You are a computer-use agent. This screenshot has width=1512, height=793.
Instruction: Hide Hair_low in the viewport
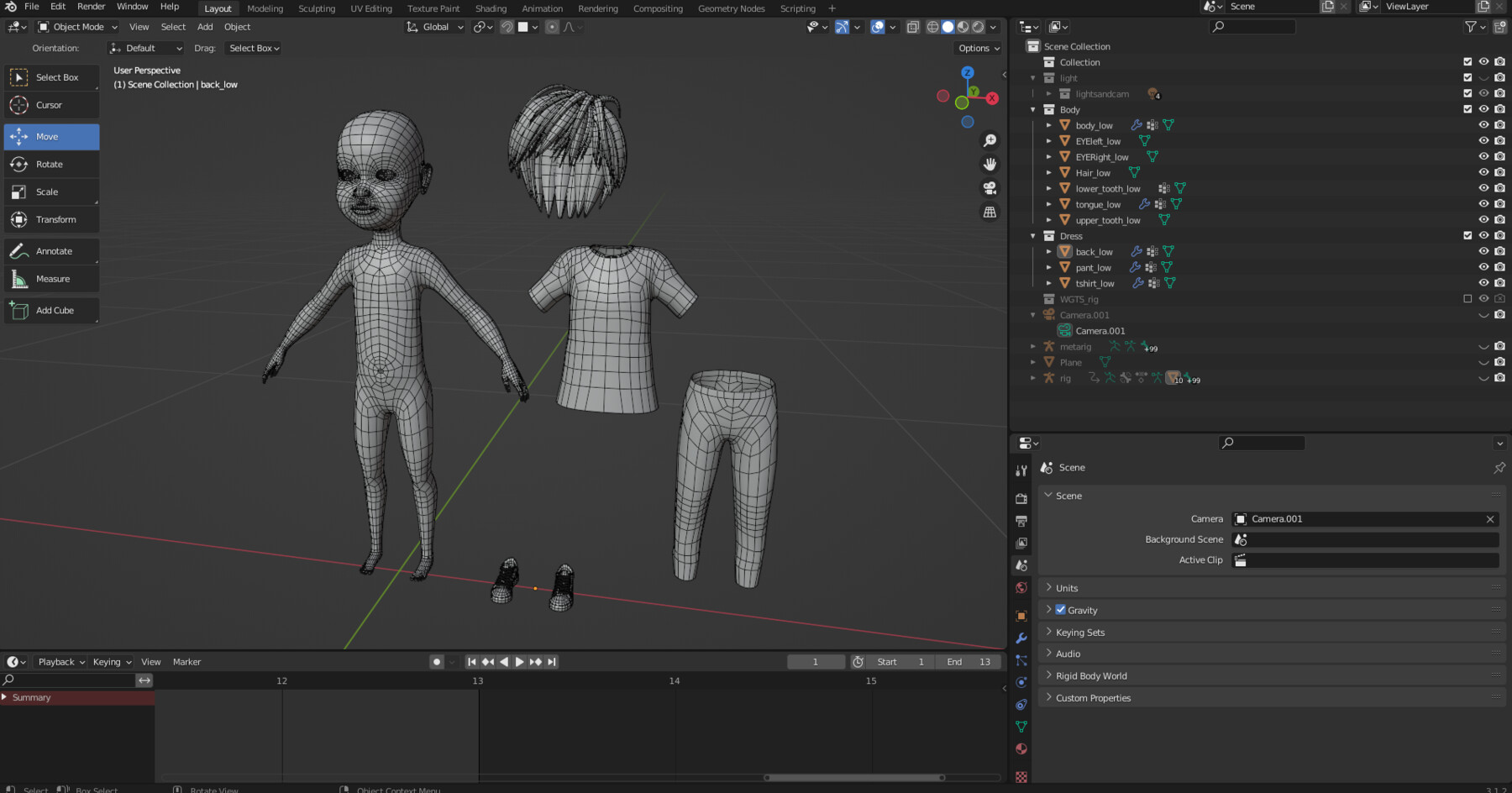click(1483, 172)
